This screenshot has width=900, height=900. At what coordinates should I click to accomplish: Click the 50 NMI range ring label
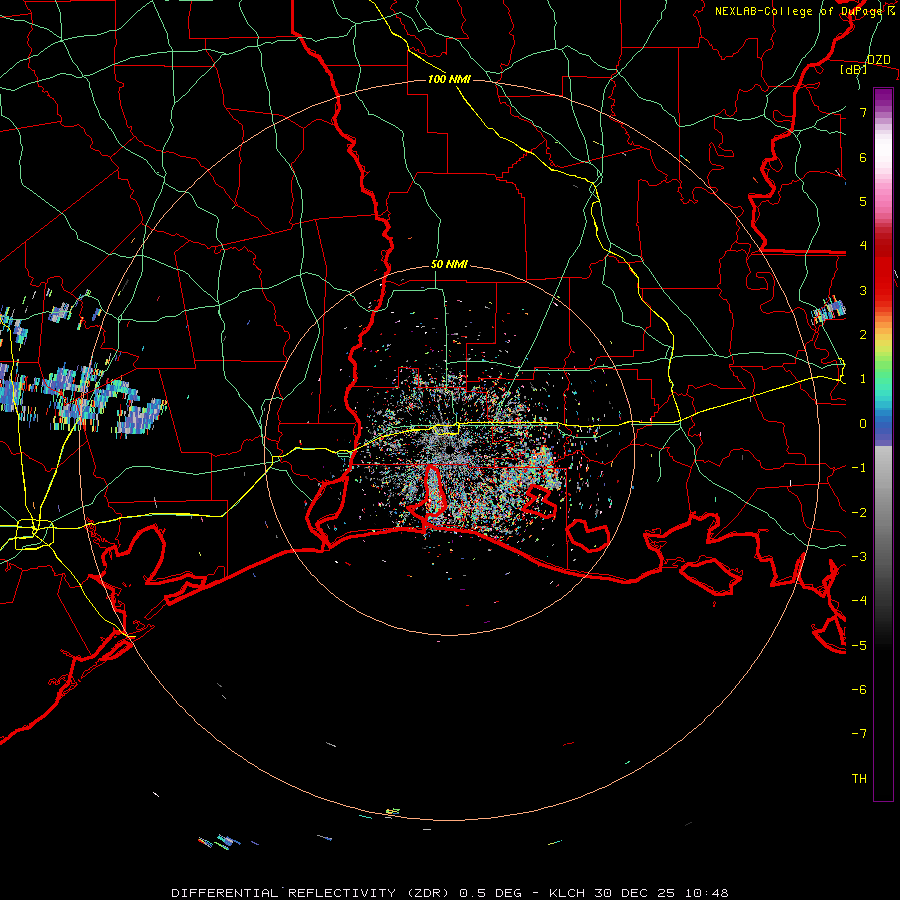(x=449, y=265)
